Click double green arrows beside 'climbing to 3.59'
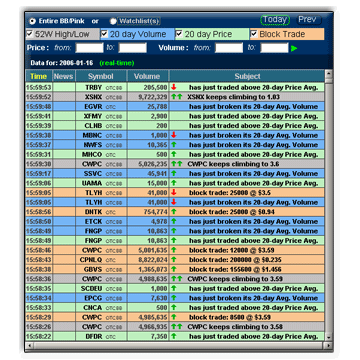Image resolution: width=360 pixels, height=360 pixels. pos(177,279)
